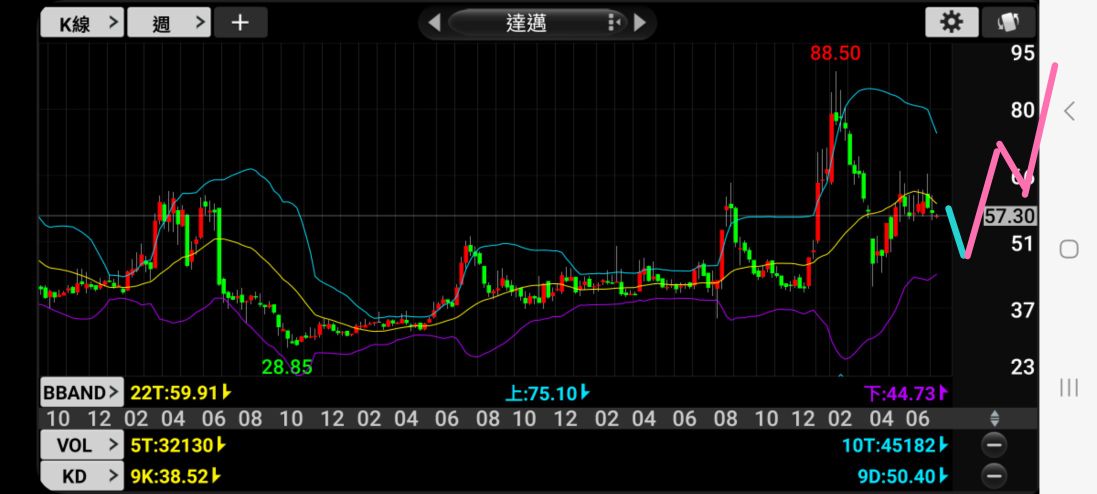
Task: Open chart settings gear
Action: coord(951,23)
